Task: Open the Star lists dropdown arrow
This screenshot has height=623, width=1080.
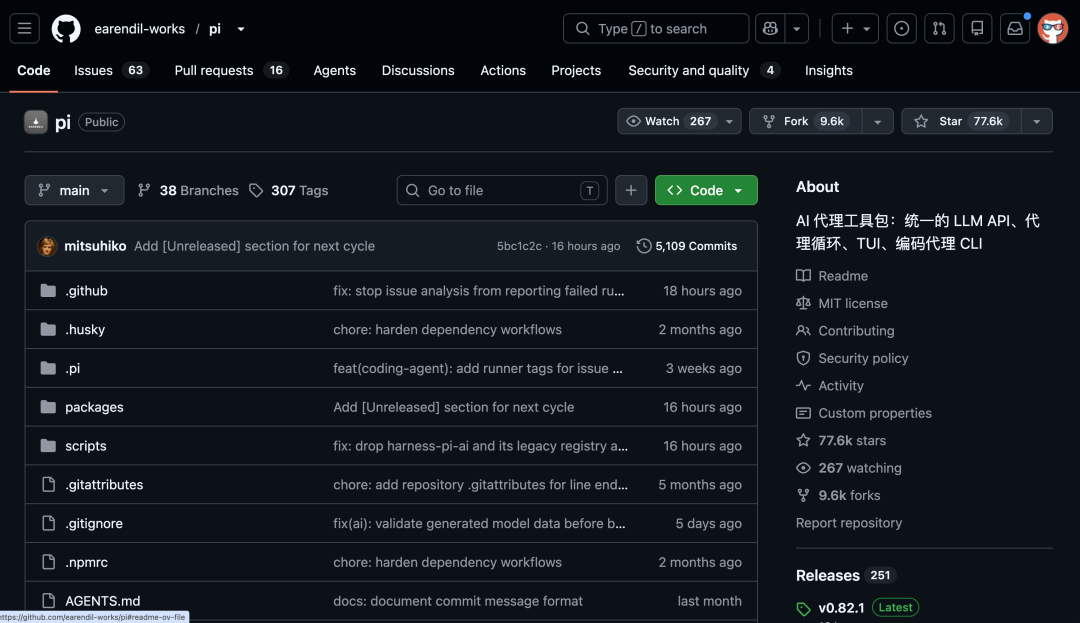Action: (x=1037, y=121)
